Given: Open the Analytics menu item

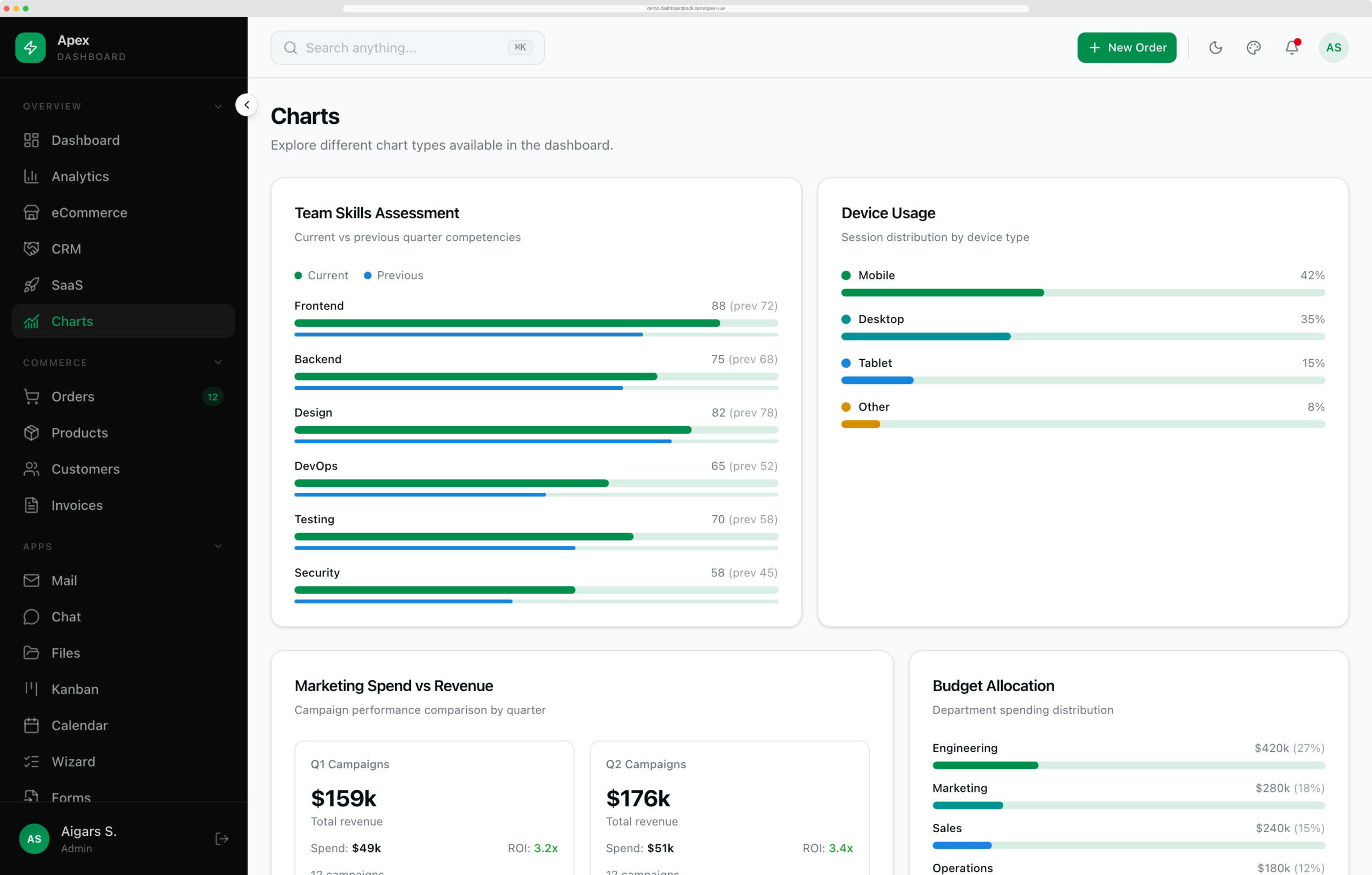Looking at the screenshot, I should click(x=123, y=176).
